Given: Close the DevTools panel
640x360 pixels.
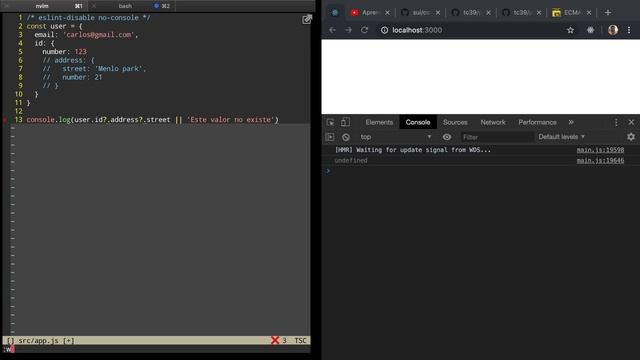Looking at the screenshot, I should 631,122.
